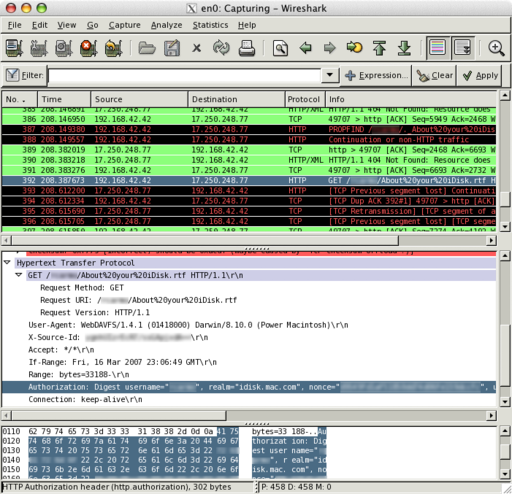Screen dimensions: 512x494
Task: Stop the running capture icon
Action: [x=89, y=48]
